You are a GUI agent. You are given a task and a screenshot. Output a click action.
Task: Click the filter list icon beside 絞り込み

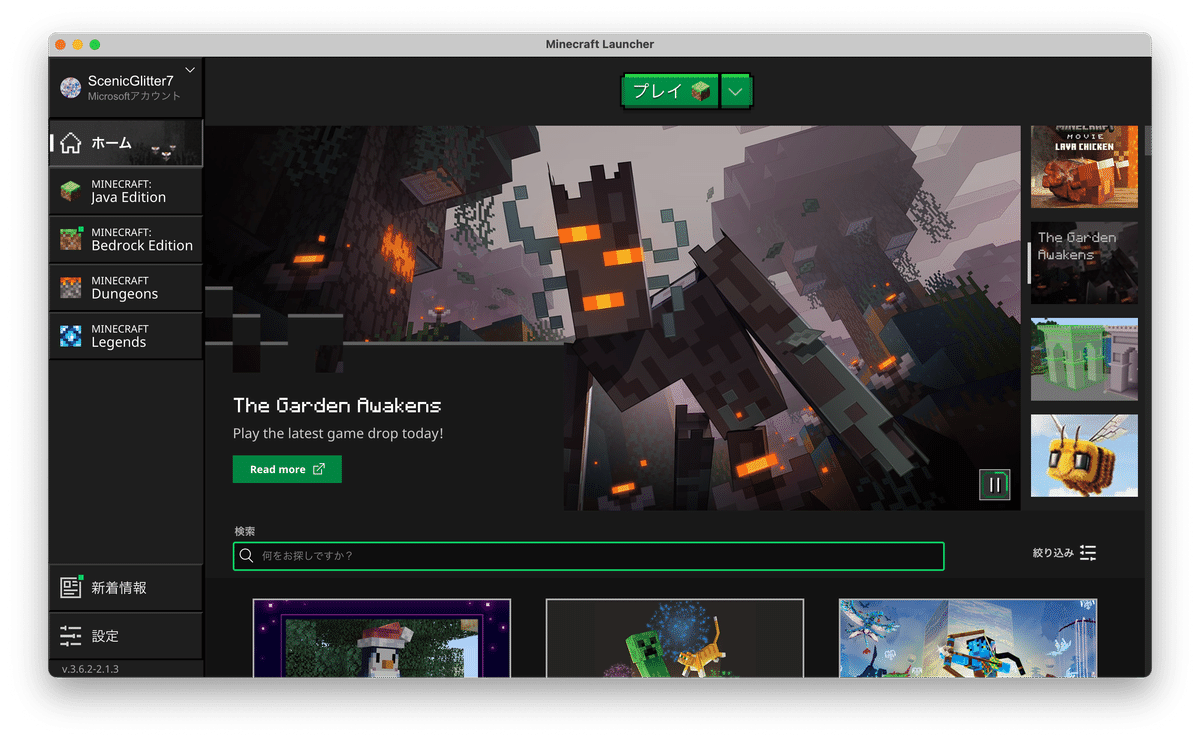pyautogui.click(x=1088, y=553)
